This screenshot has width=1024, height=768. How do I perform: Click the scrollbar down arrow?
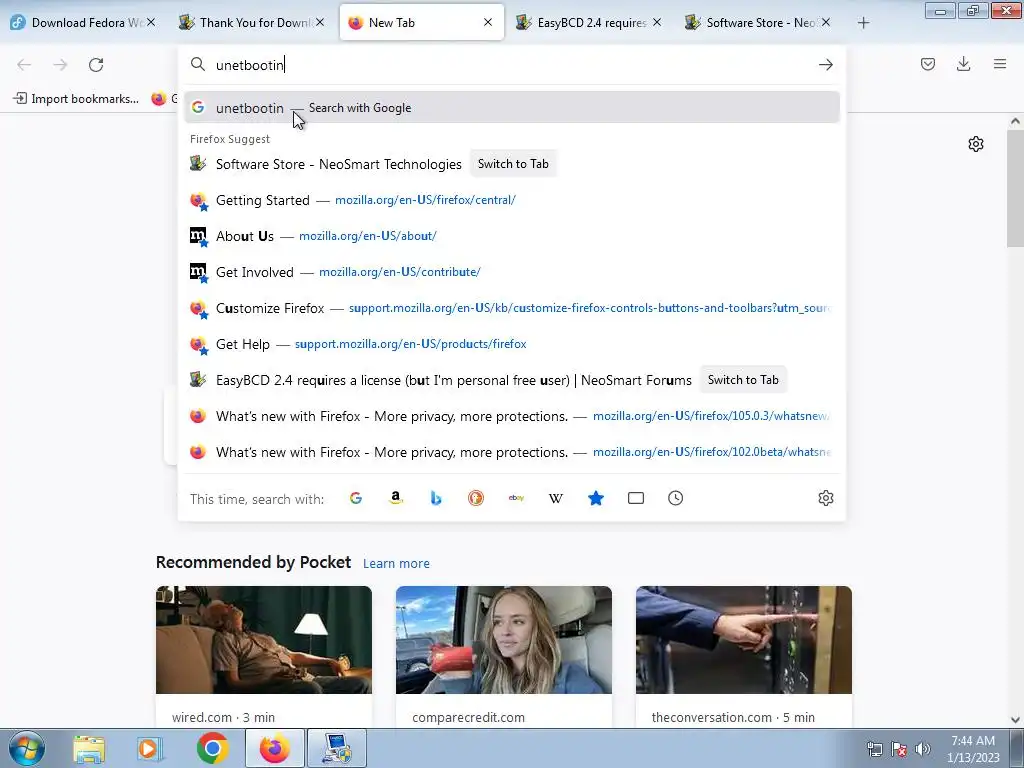point(1015,720)
